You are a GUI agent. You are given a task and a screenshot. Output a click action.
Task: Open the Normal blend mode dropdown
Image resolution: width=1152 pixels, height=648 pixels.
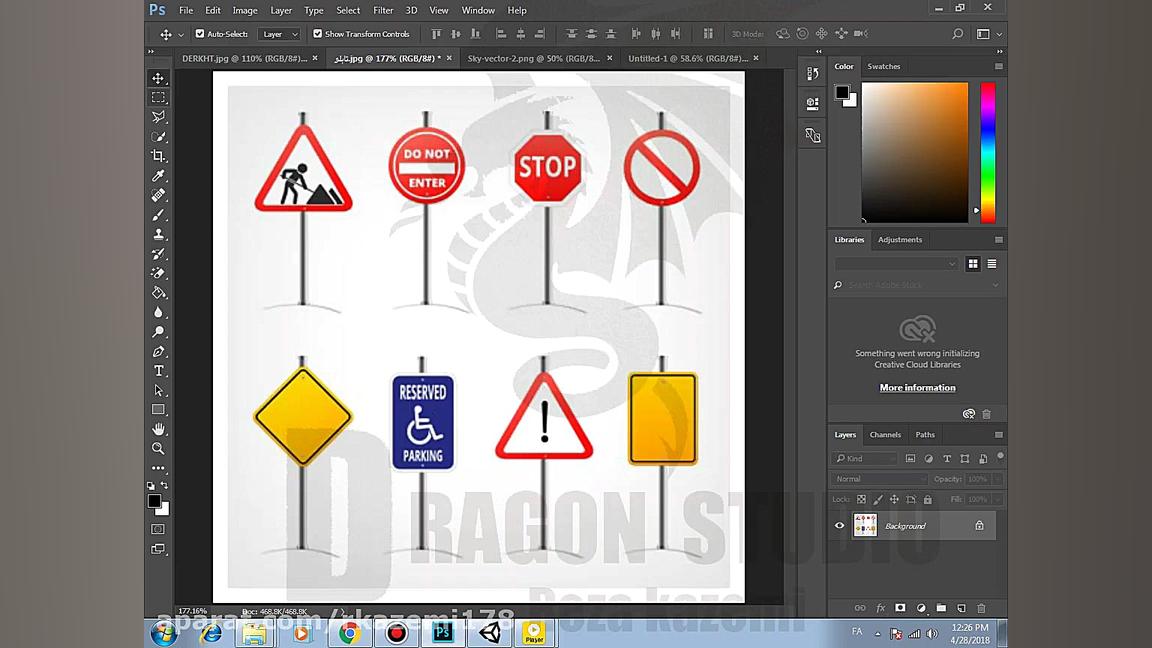[x=879, y=479]
